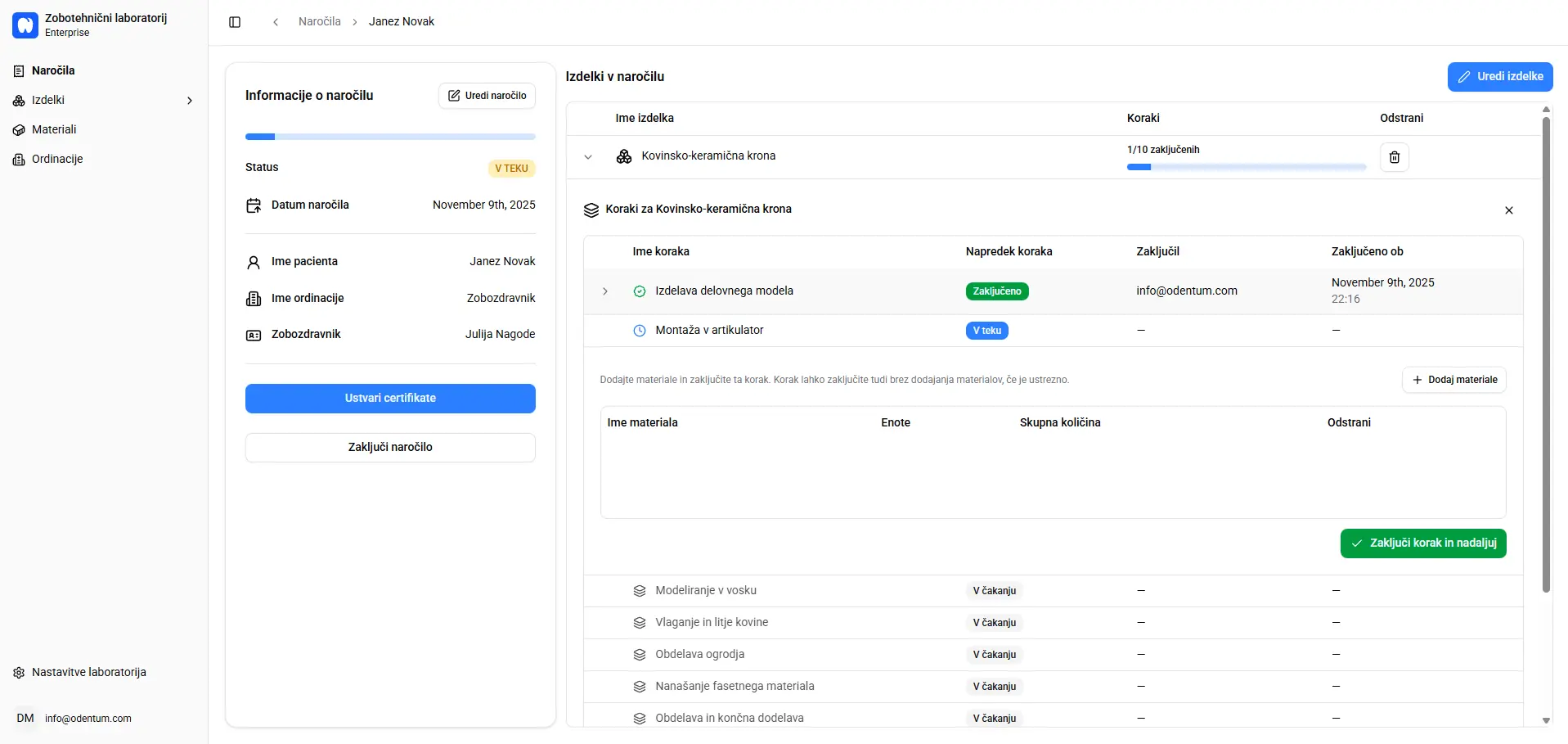
Task: Click the vertical scrollbar of product list
Action: click(x=1545, y=352)
